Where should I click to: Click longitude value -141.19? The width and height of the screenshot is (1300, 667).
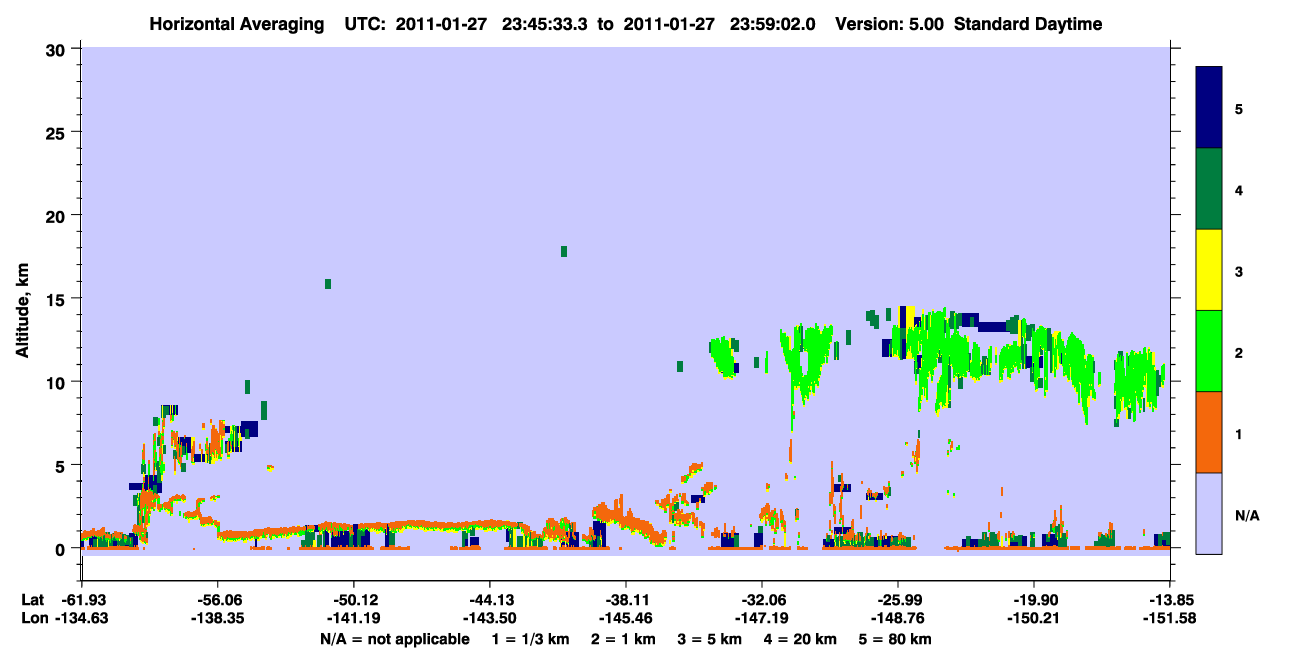tap(354, 619)
